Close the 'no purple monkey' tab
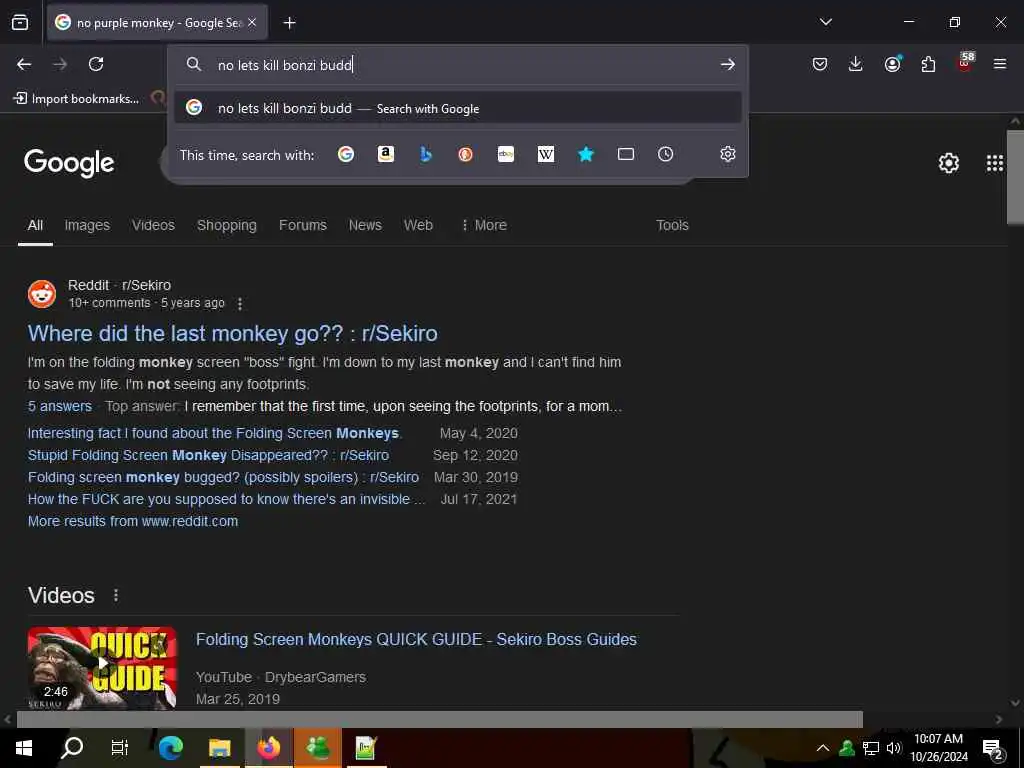 (x=252, y=22)
